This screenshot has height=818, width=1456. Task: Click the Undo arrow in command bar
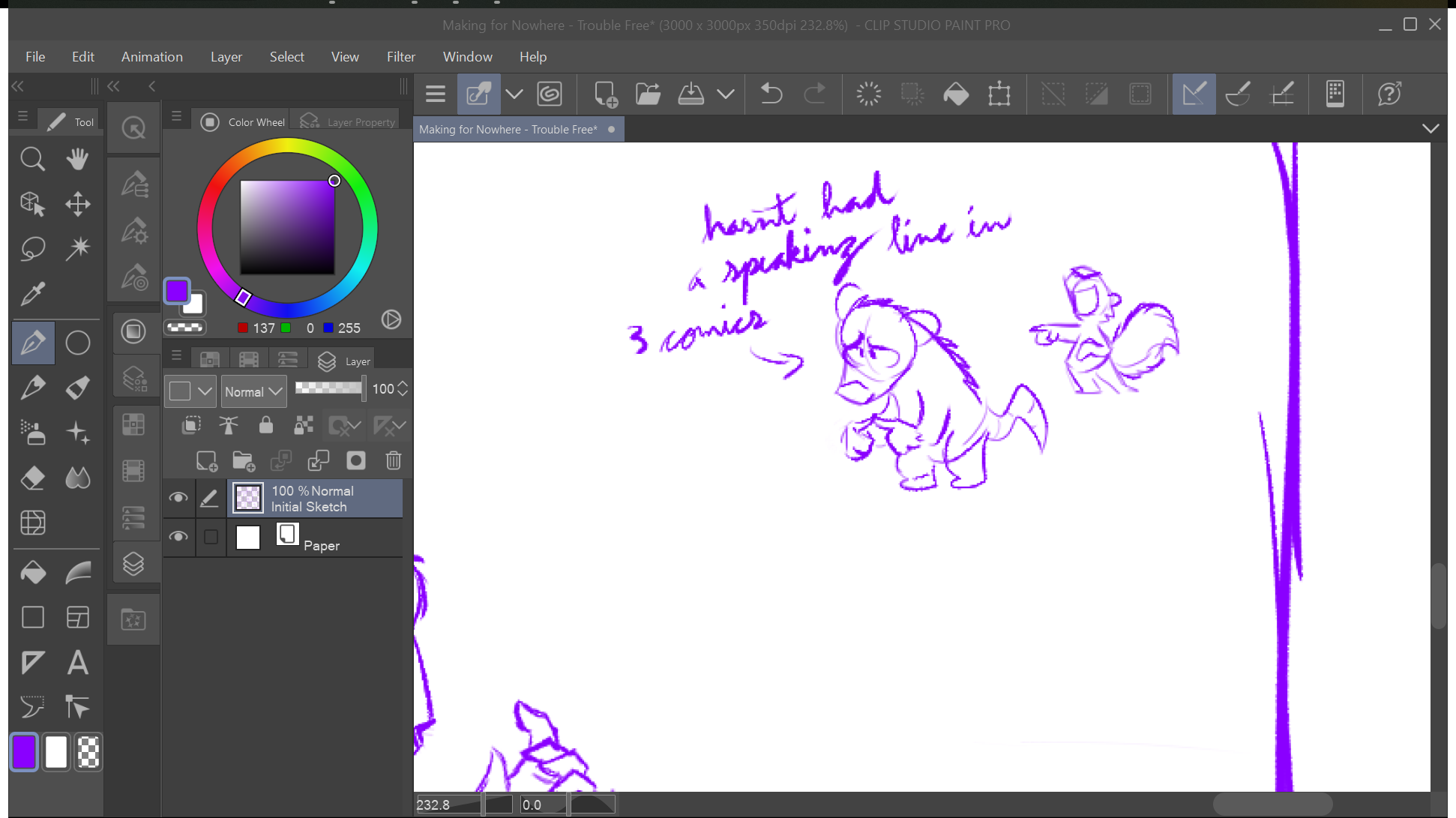tap(771, 94)
